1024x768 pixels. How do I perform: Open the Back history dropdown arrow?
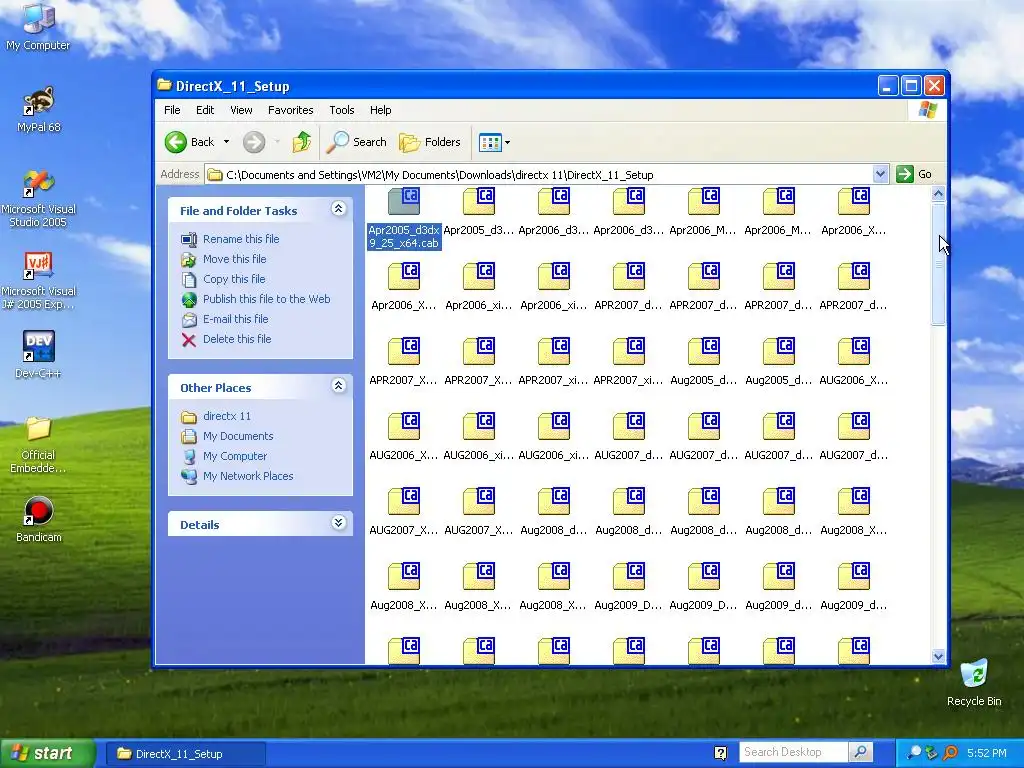226,142
